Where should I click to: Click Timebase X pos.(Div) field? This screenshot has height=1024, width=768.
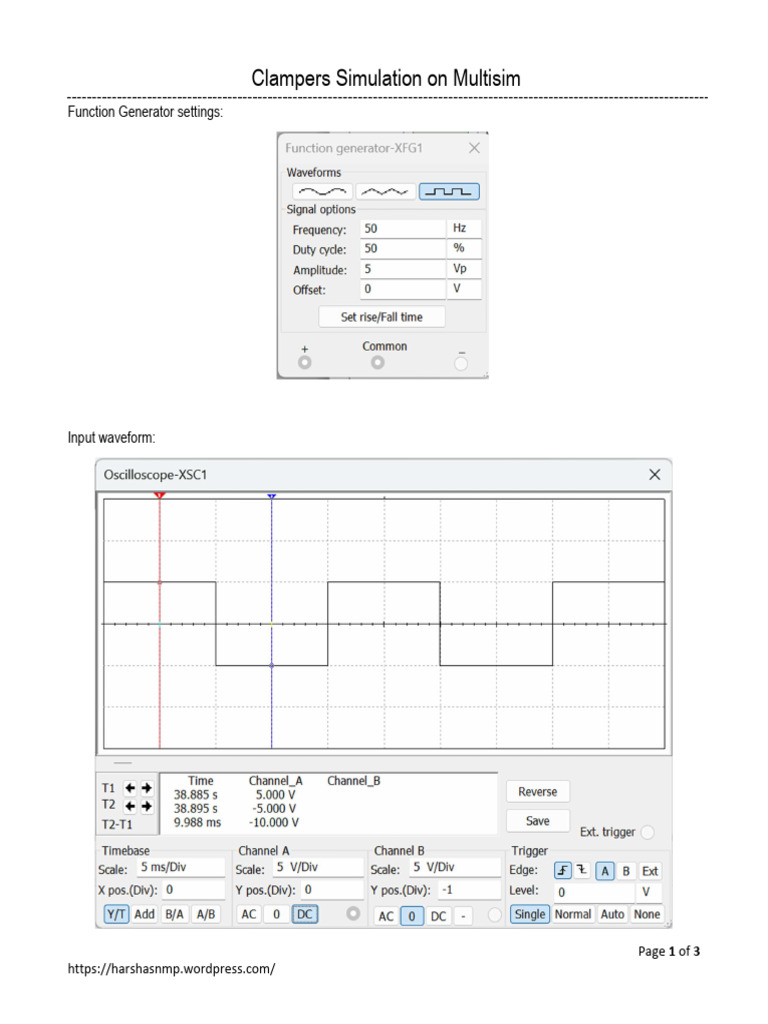tap(194, 889)
